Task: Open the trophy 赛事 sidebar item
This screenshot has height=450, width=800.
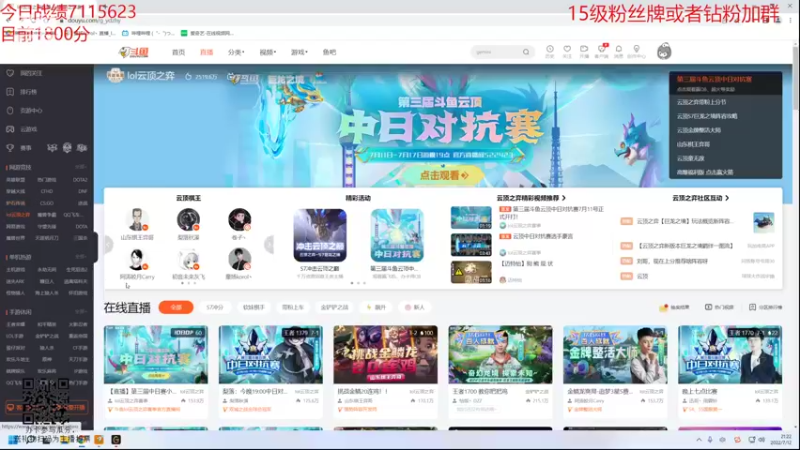Action: pyautogui.click(x=19, y=148)
